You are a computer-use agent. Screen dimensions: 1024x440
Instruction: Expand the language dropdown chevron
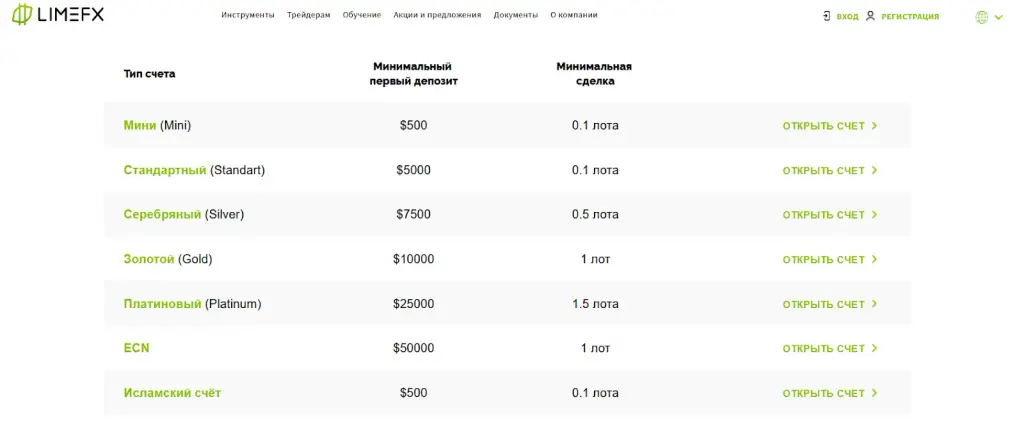coord(999,18)
